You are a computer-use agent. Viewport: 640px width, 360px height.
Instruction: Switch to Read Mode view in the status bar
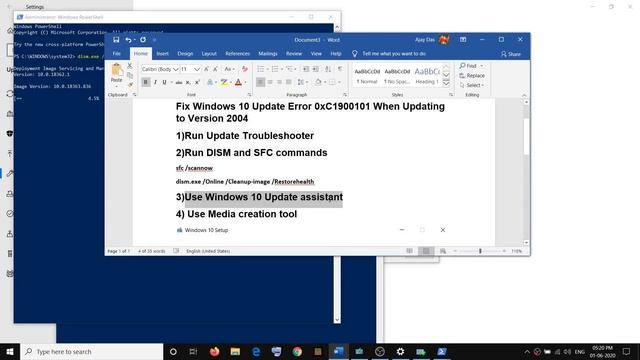coord(409,251)
